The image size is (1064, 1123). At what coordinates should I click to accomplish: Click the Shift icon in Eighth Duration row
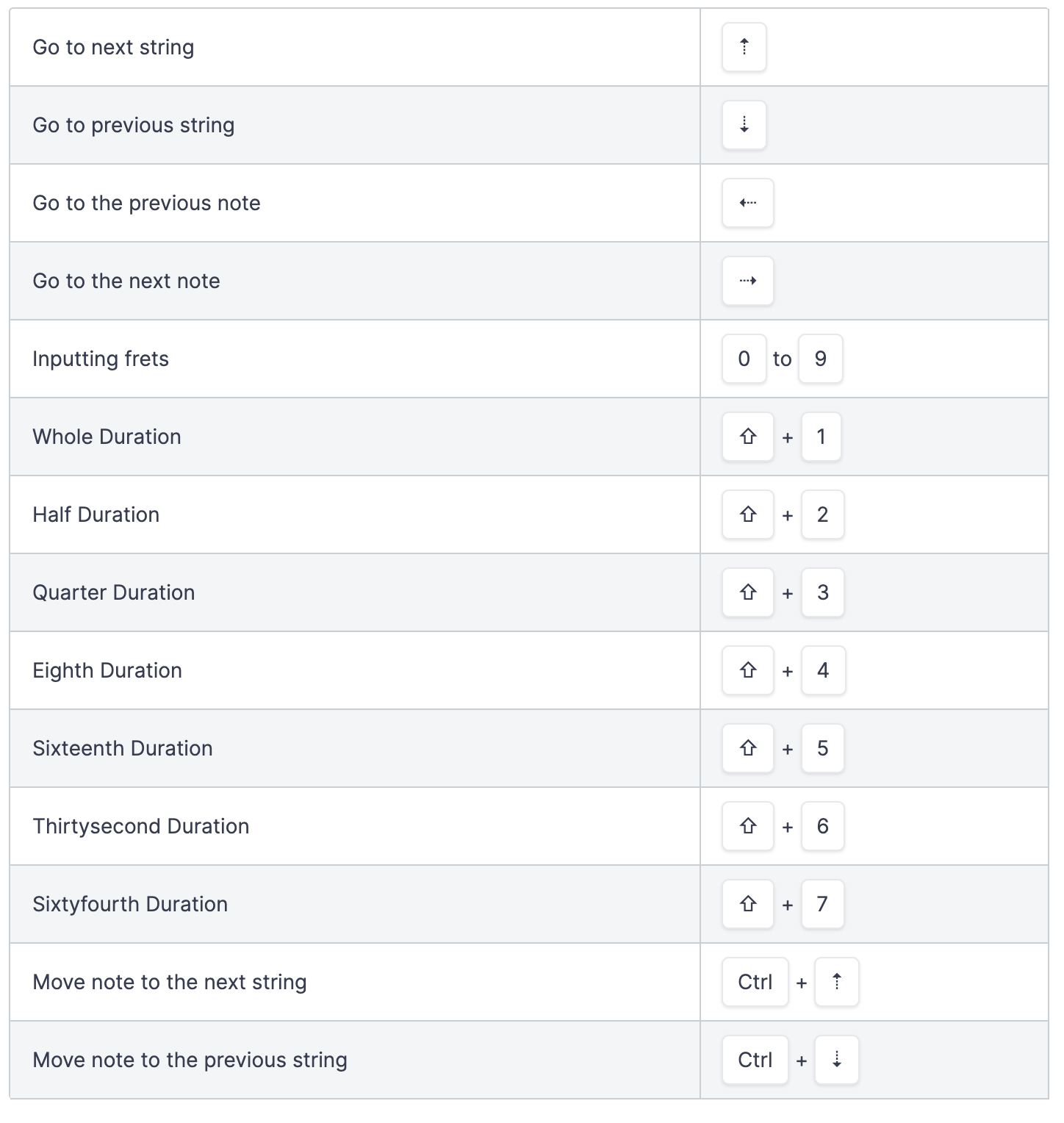[x=747, y=670]
